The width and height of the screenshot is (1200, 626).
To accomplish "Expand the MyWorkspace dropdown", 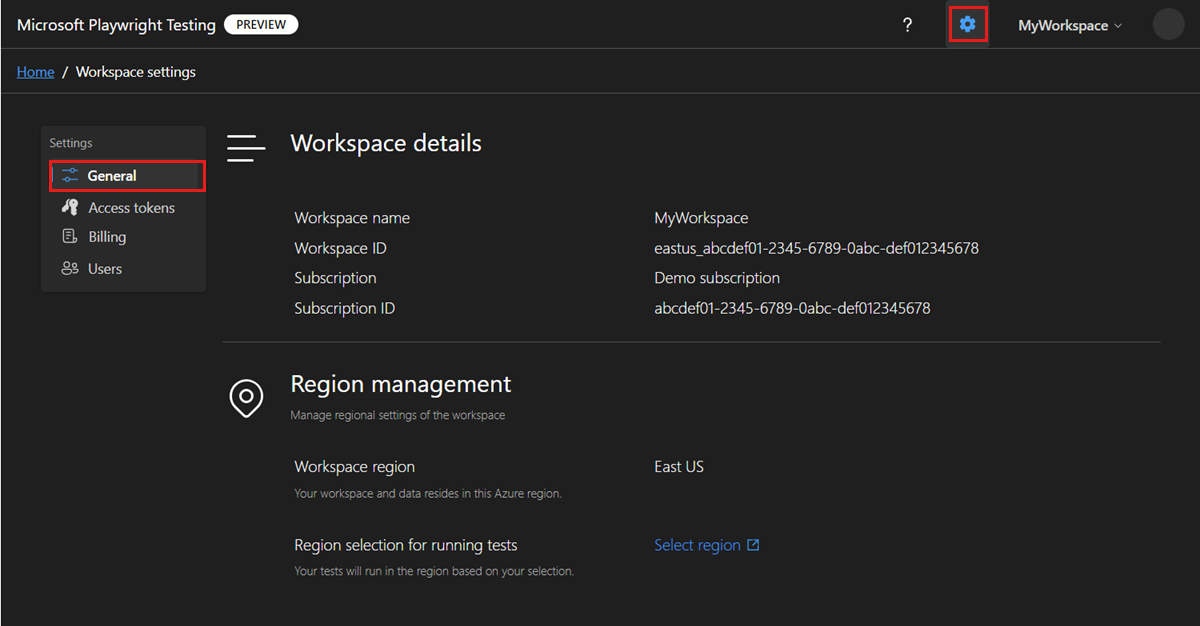I will [1070, 26].
